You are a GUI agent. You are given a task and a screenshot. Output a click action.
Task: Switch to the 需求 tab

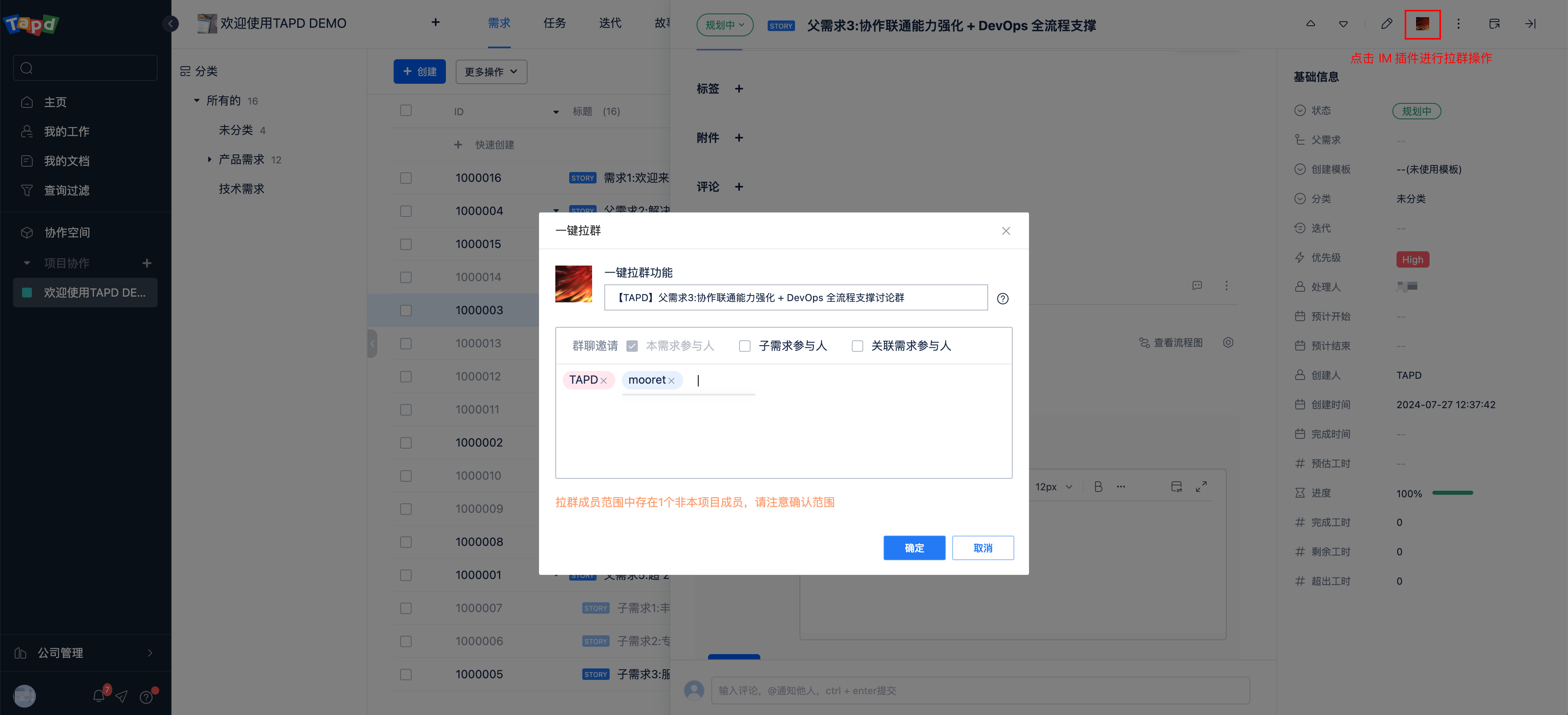499,23
